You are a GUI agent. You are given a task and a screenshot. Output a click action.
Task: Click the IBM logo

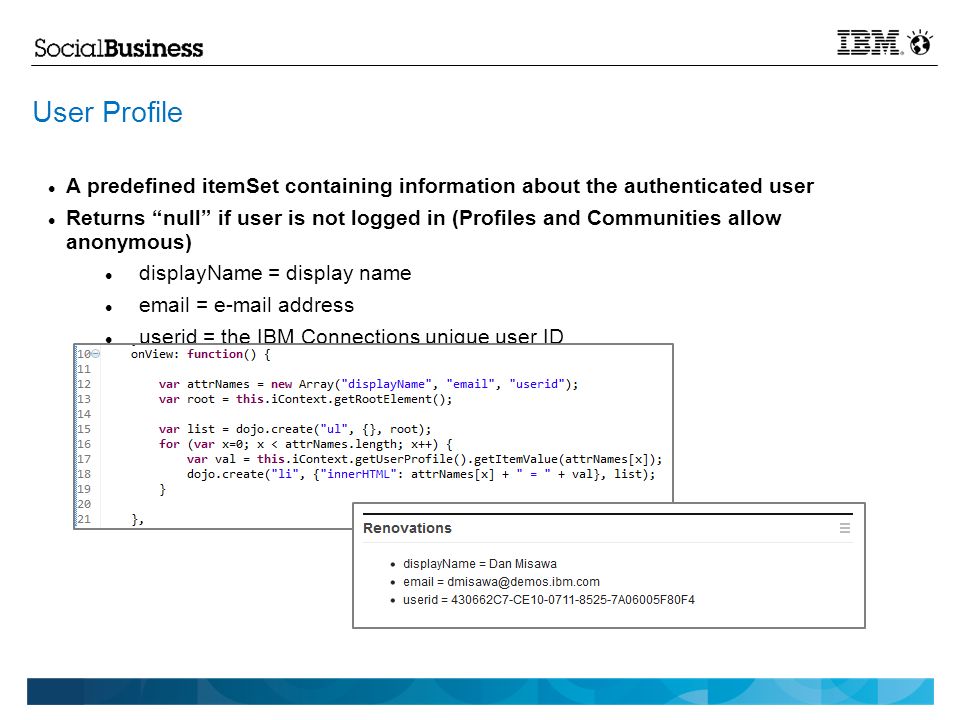pyautogui.click(x=868, y=42)
